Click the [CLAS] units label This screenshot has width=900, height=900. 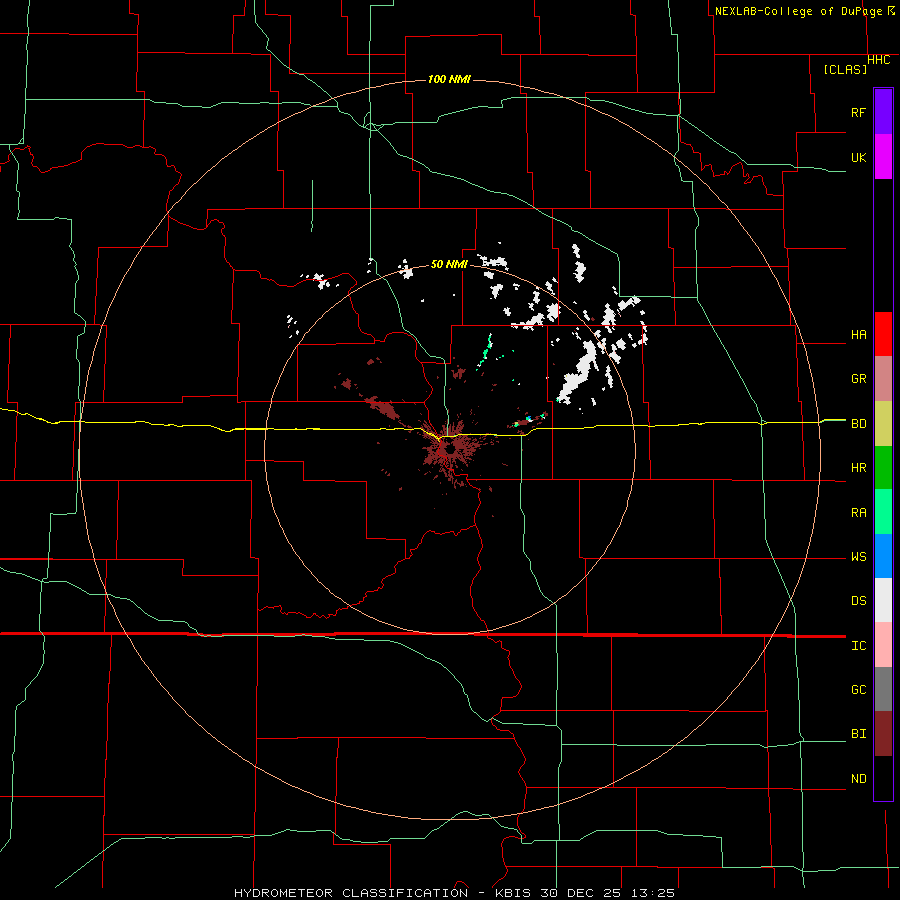pos(845,69)
